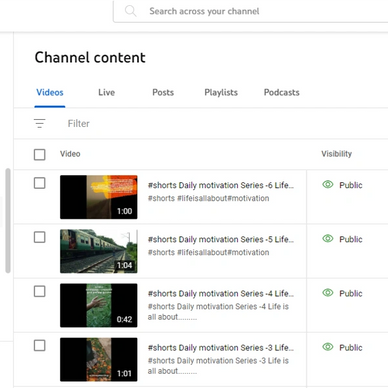Open thumbnail of the 0:42 video

pos(99,305)
